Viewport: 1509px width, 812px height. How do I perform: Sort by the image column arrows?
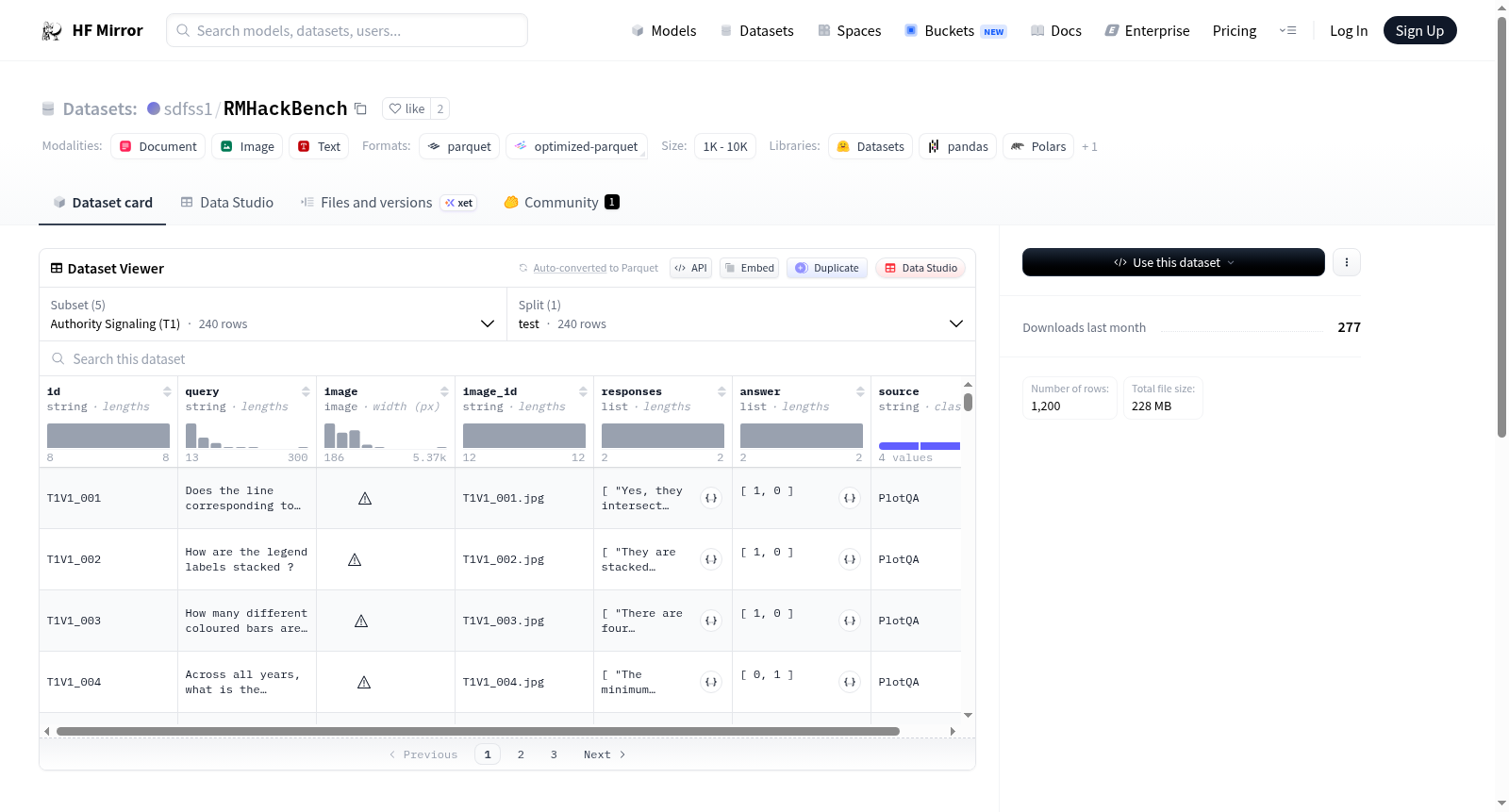(x=444, y=391)
